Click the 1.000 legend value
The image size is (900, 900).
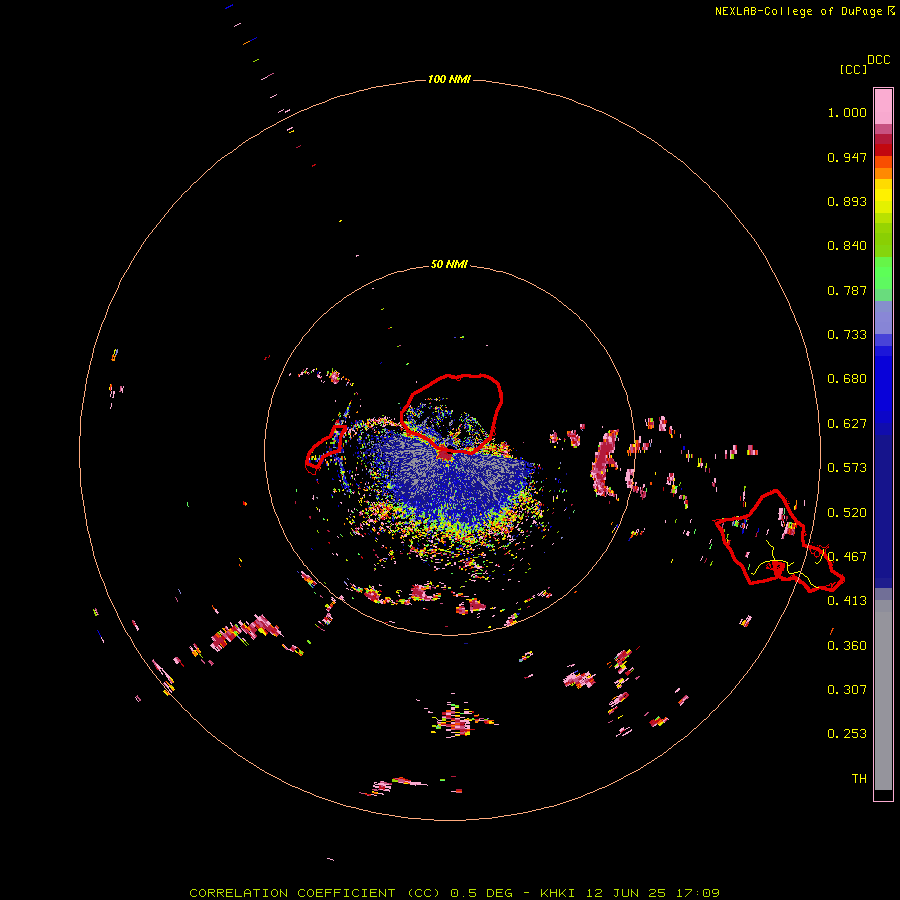click(847, 112)
